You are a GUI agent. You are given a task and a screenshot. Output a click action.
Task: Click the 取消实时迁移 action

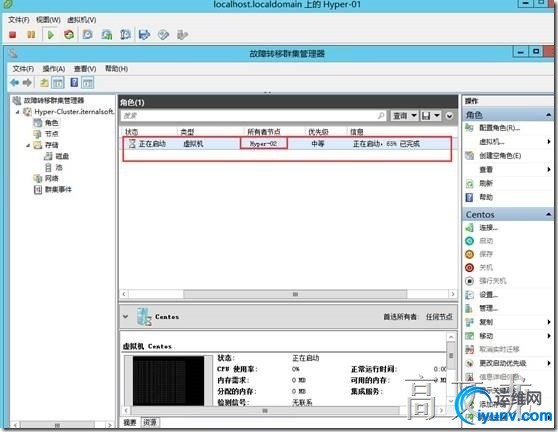point(499,349)
